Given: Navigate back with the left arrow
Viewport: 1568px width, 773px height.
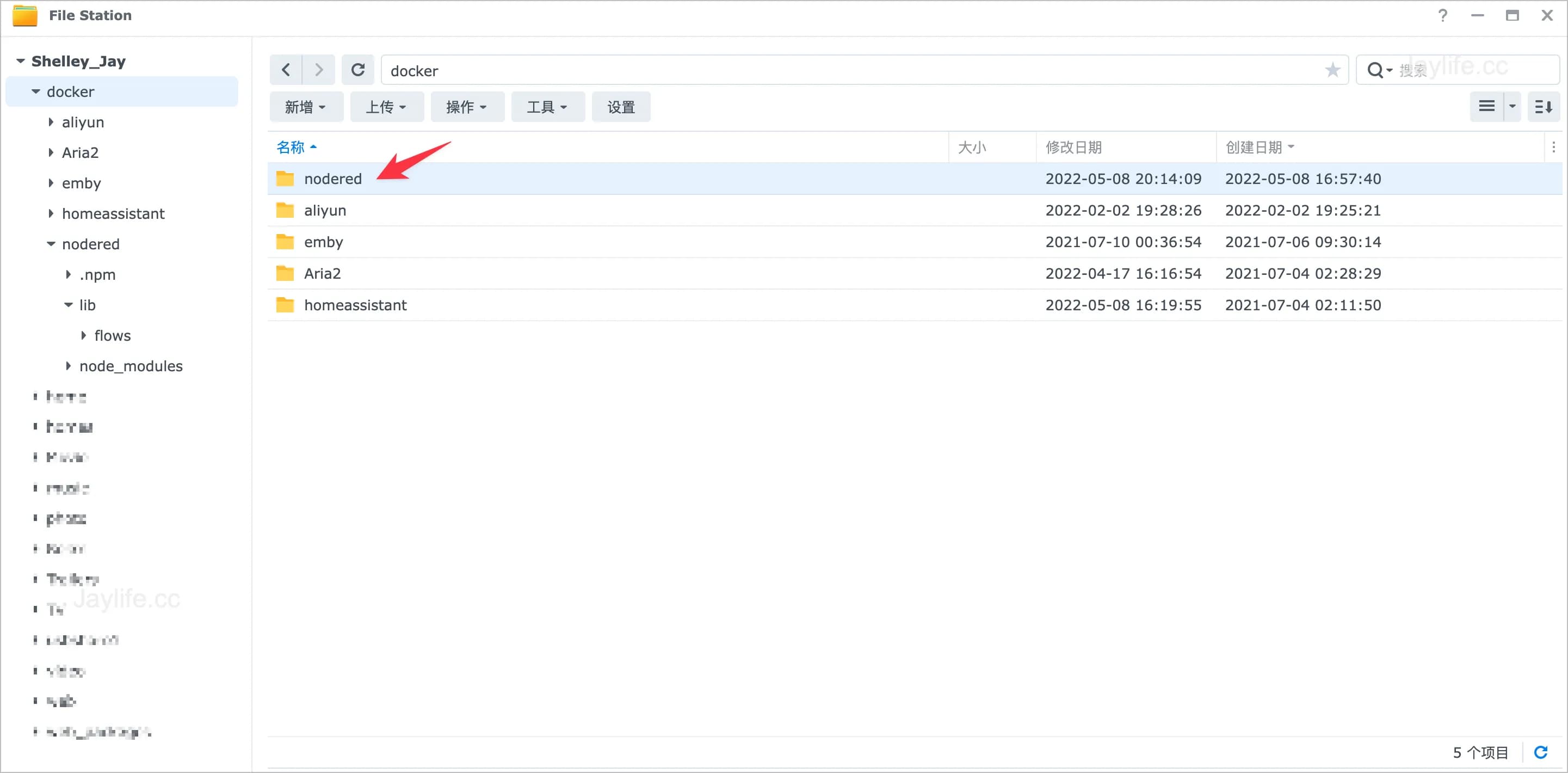Looking at the screenshot, I should click(x=286, y=70).
